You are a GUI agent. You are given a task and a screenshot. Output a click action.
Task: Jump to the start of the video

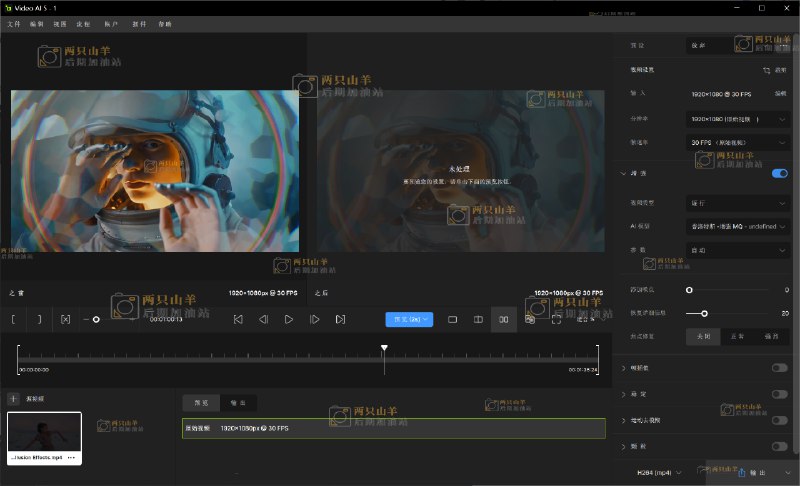point(238,319)
